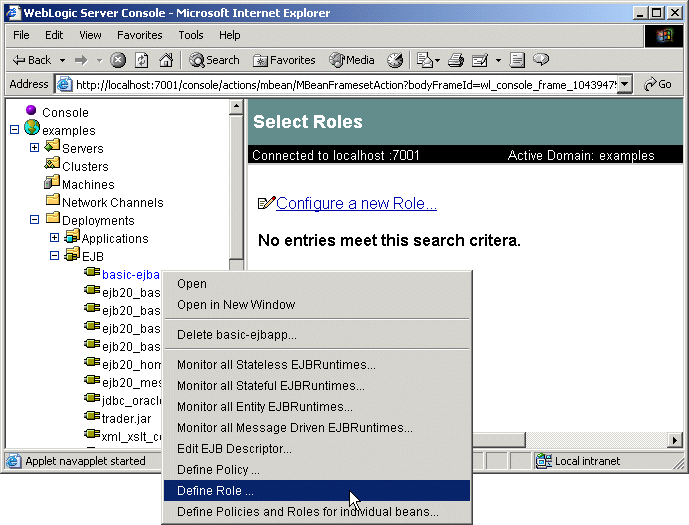Viewport: 689px width, 525px height.
Task: Expand the Applications node
Action: 54,237
